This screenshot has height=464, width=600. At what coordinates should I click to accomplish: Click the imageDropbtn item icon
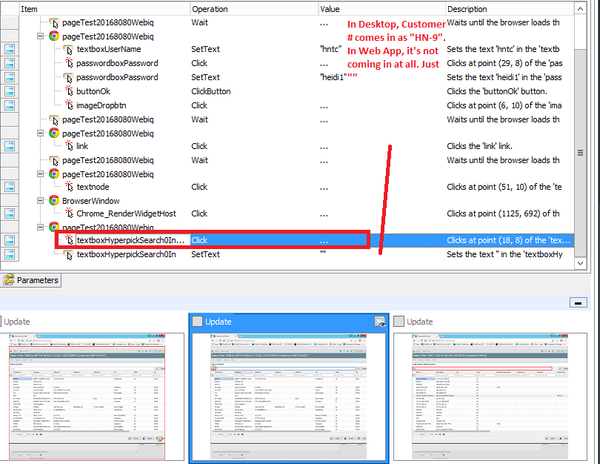[68, 104]
